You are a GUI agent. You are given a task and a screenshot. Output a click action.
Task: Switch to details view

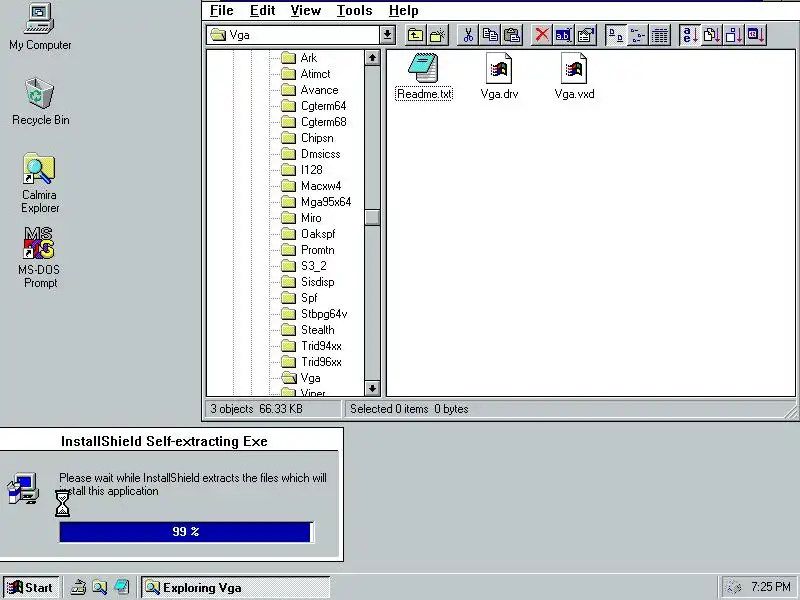point(660,35)
